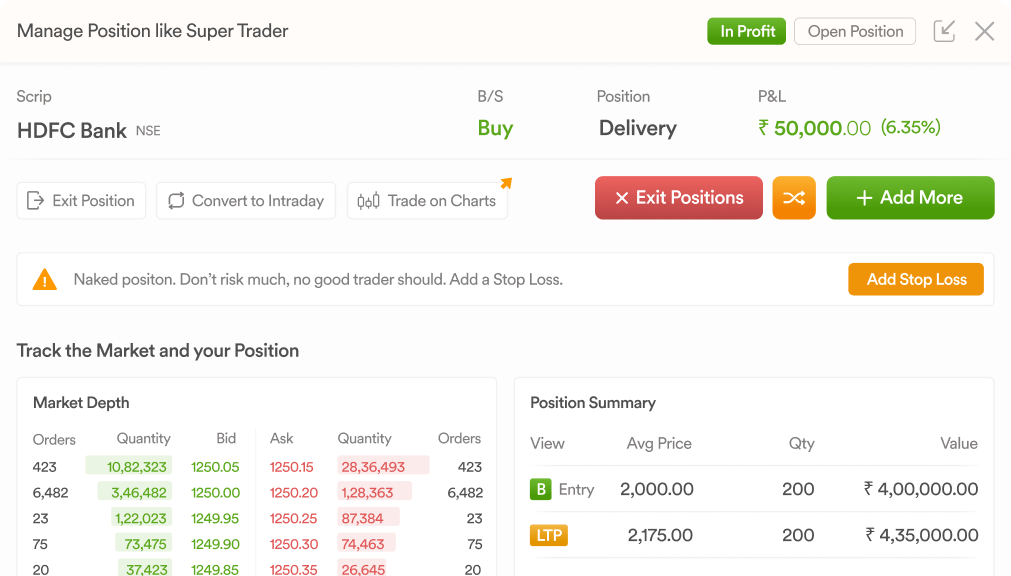This screenshot has width=1011, height=576.
Task: Click the bid quantity 10,82,323 bar
Action: [x=128, y=466]
